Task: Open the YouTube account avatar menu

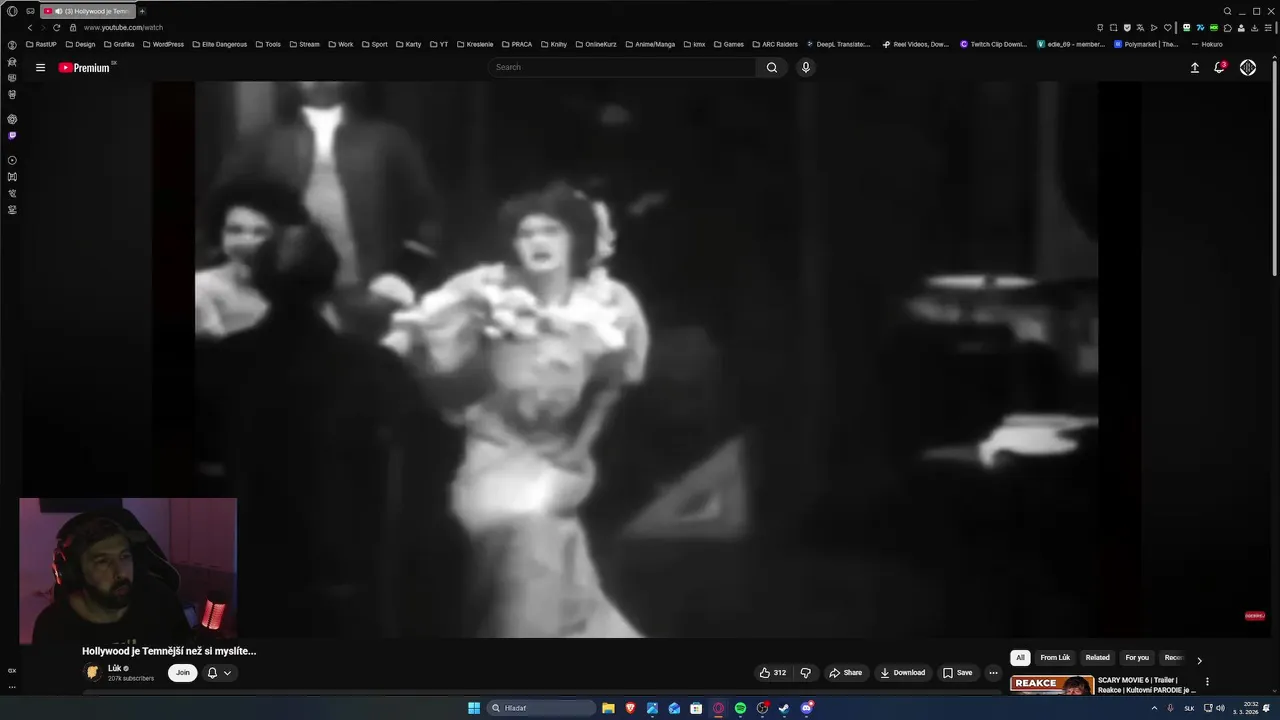Action: tap(1248, 68)
